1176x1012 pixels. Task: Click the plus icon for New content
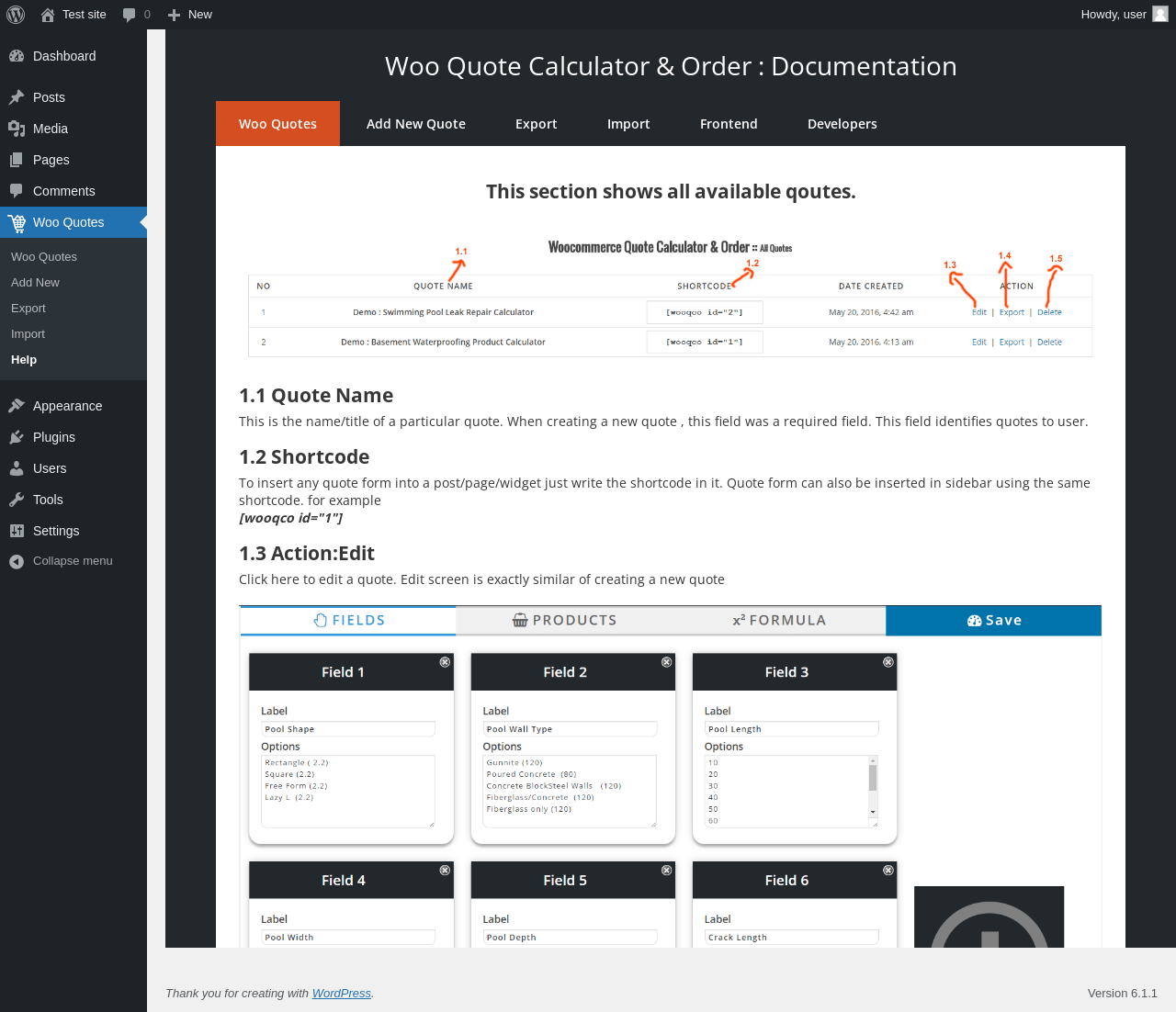(x=174, y=15)
